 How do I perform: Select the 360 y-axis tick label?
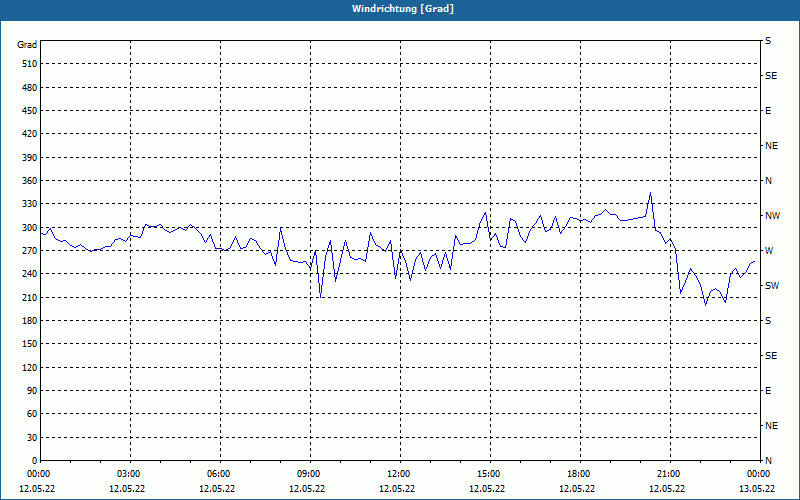(x=30, y=181)
